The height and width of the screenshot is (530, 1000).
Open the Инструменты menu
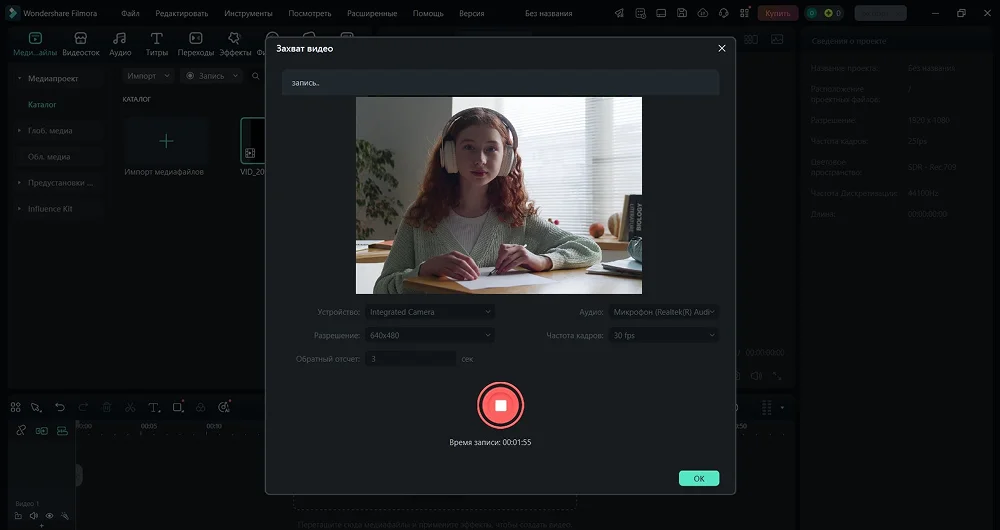[248, 14]
